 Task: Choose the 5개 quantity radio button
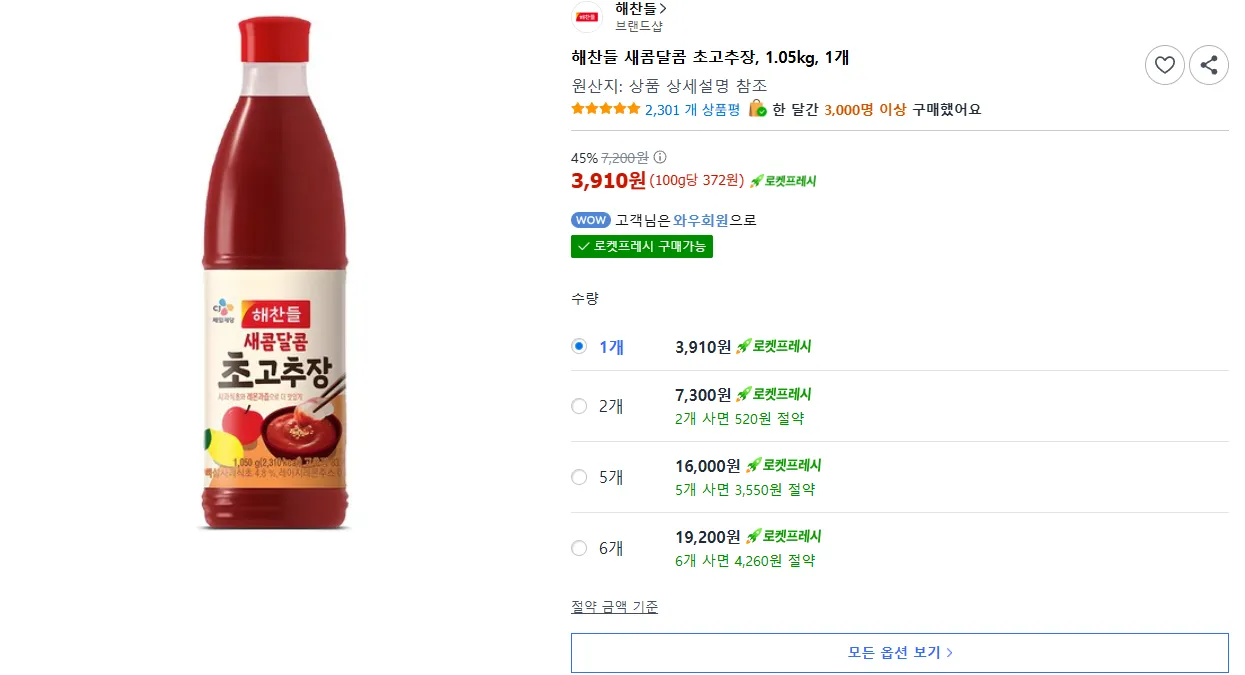pyautogui.click(x=579, y=477)
